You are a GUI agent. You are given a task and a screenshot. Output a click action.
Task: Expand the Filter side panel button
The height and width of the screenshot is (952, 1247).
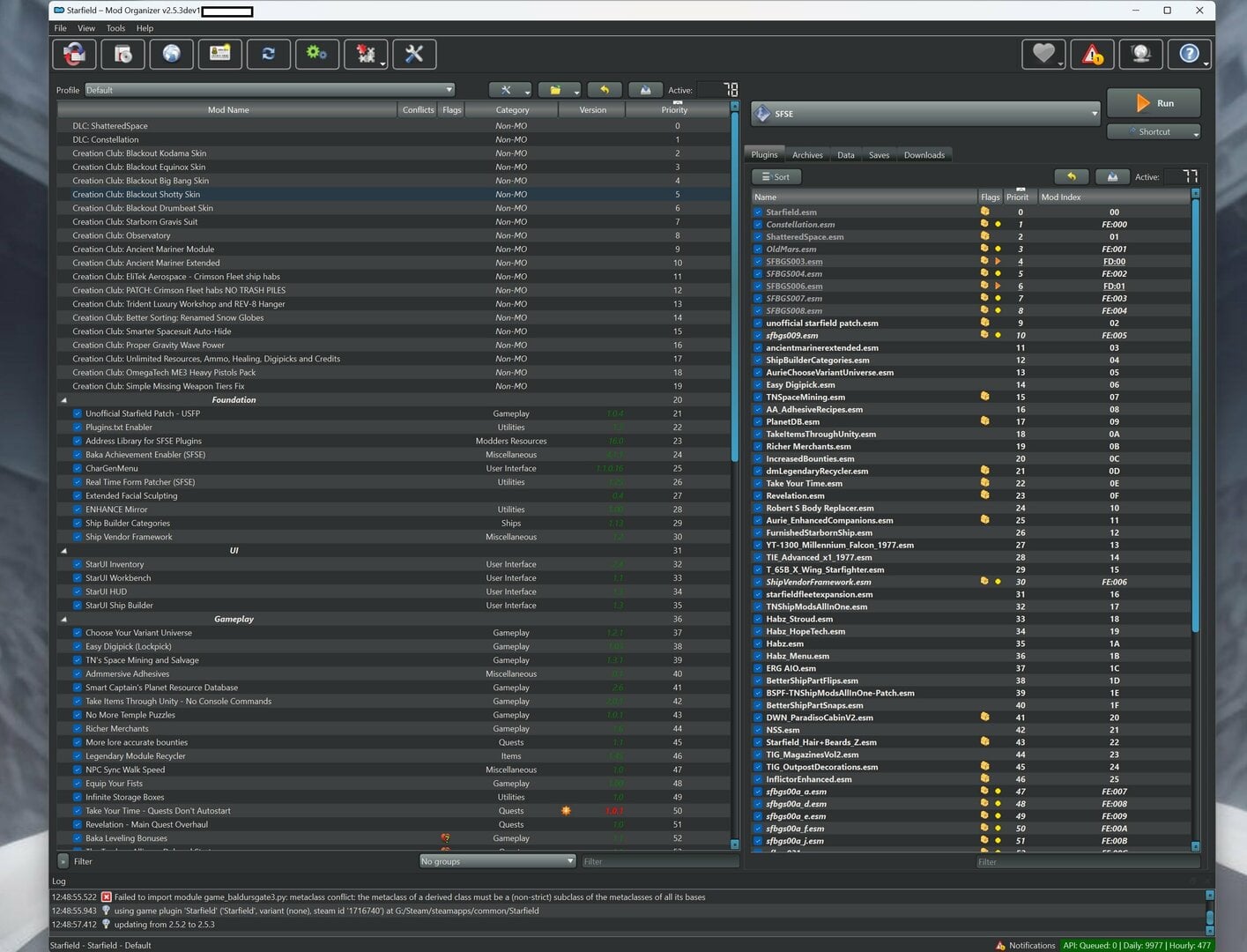(63, 861)
